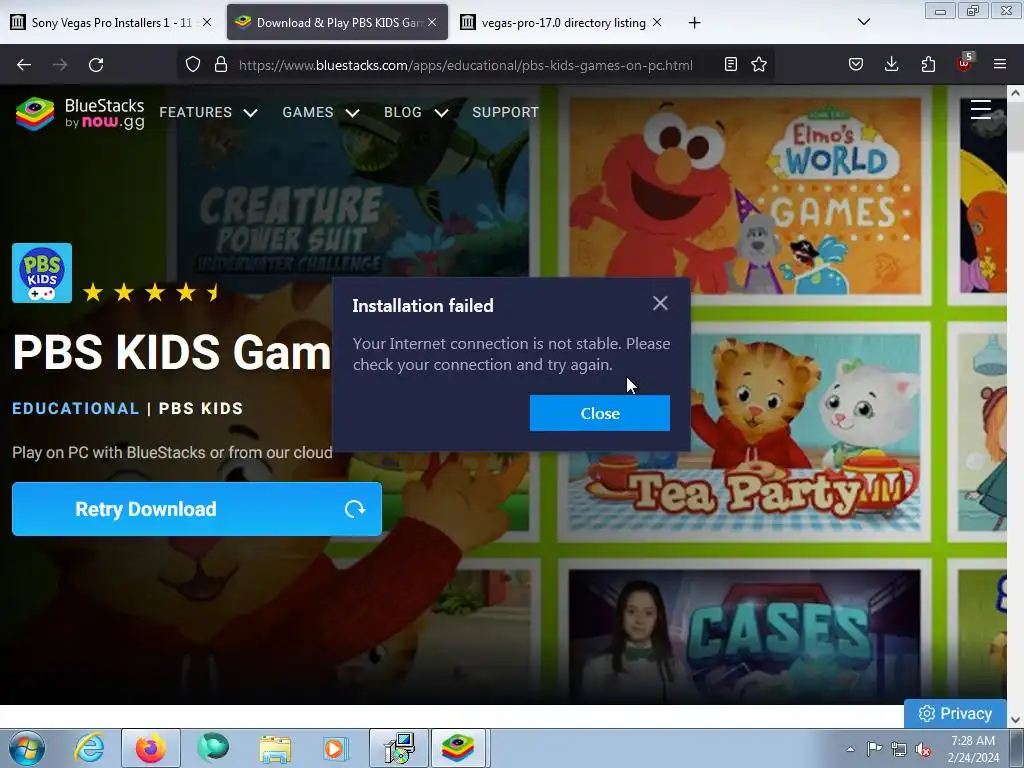1024x768 pixels.
Task: Bookmark this page with the star icon
Action: [x=759, y=65]
